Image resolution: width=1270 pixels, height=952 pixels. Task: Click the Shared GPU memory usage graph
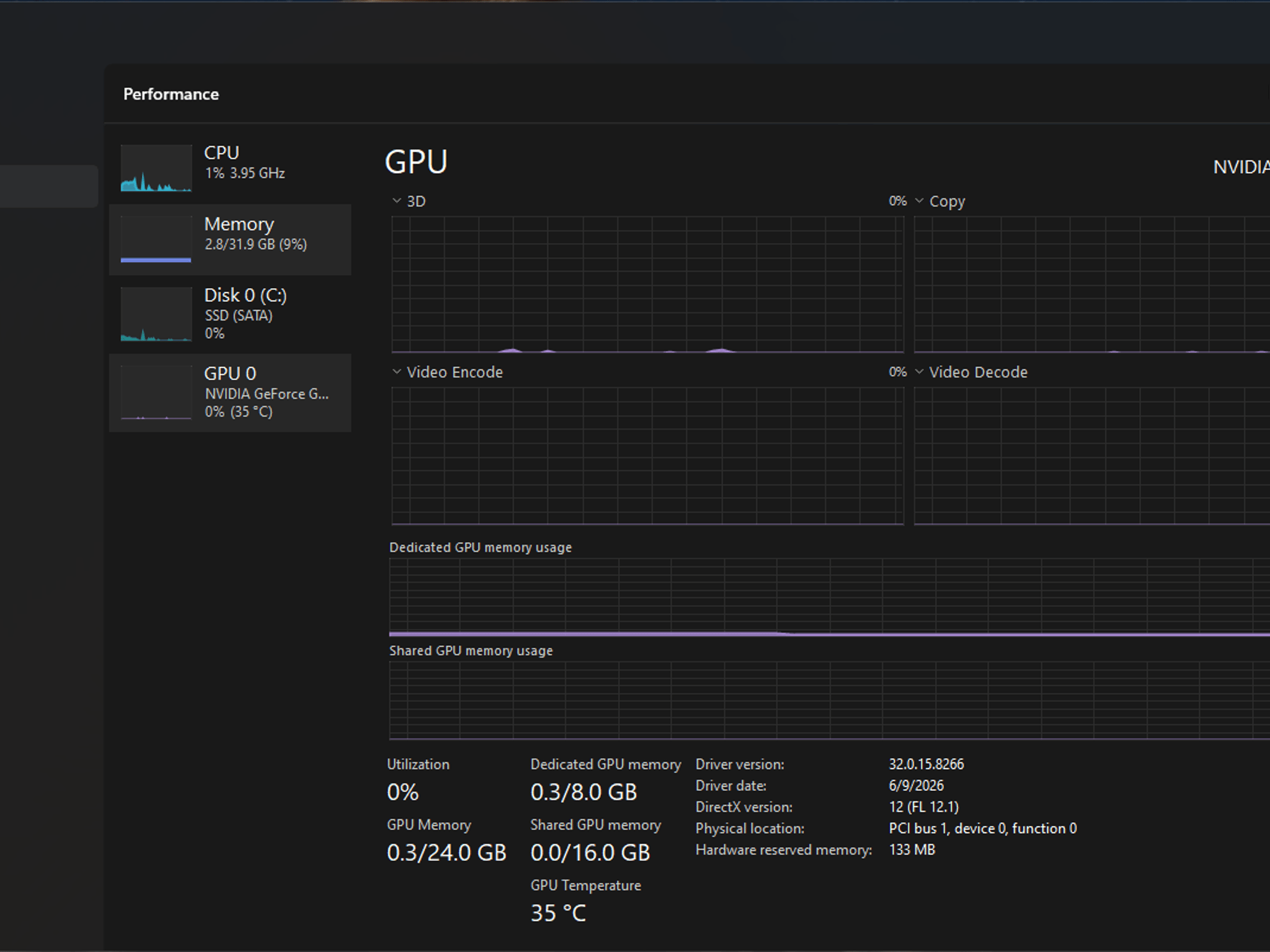tap(829, 700)
